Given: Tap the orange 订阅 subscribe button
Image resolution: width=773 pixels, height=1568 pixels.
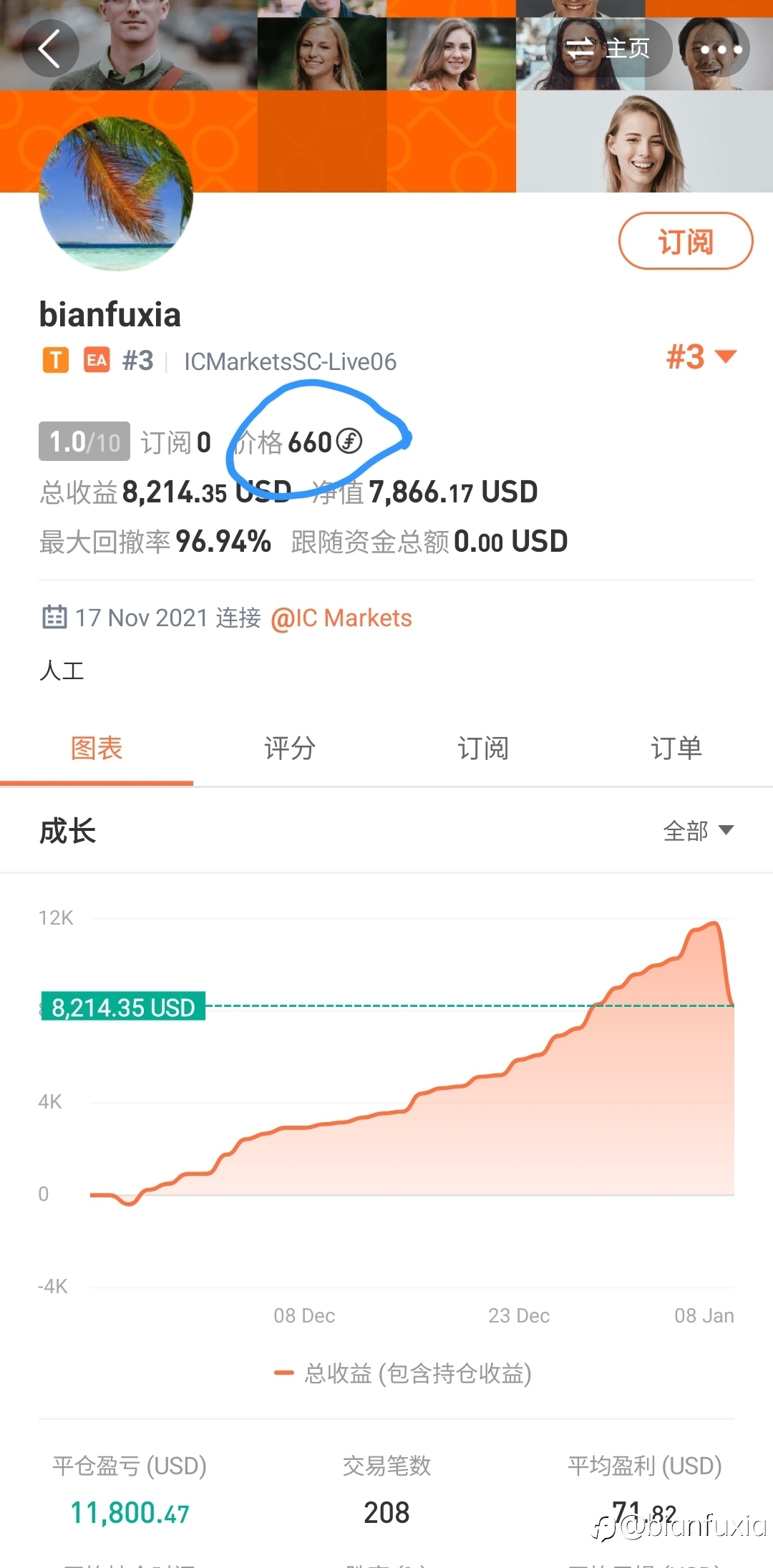Looking at the screenshot, I should click(x=686, y=241).
